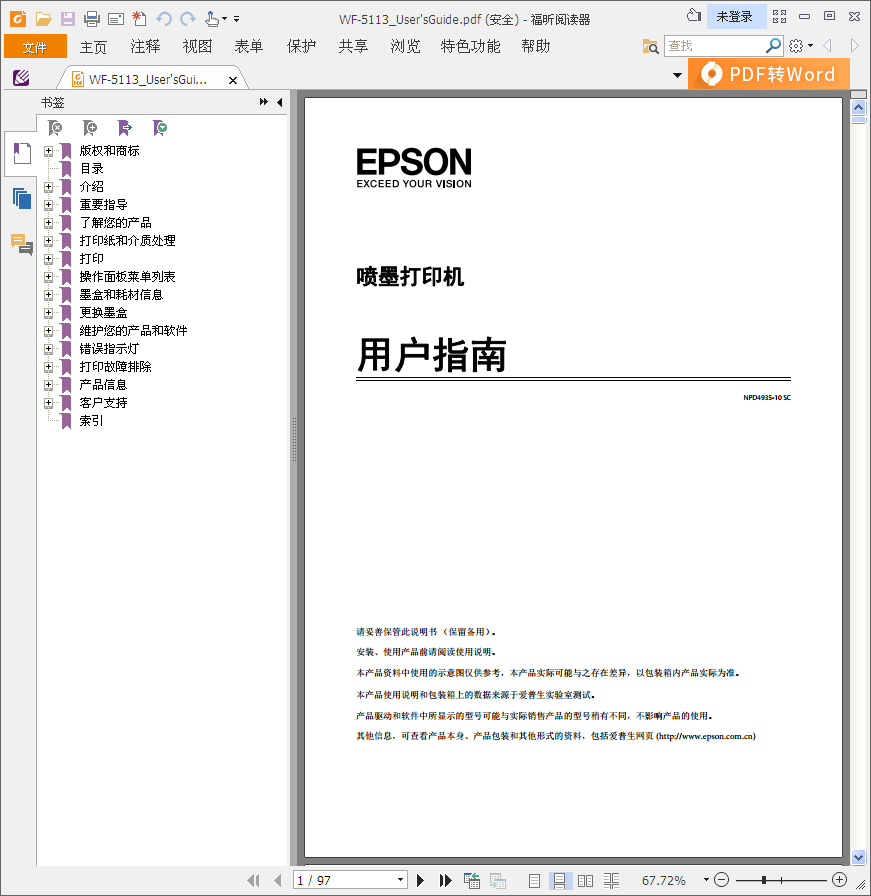This screenshot has width=871, height=896.
Task: Click the expand bookmarks double-arrow button
Action: (x=263, y=102)
